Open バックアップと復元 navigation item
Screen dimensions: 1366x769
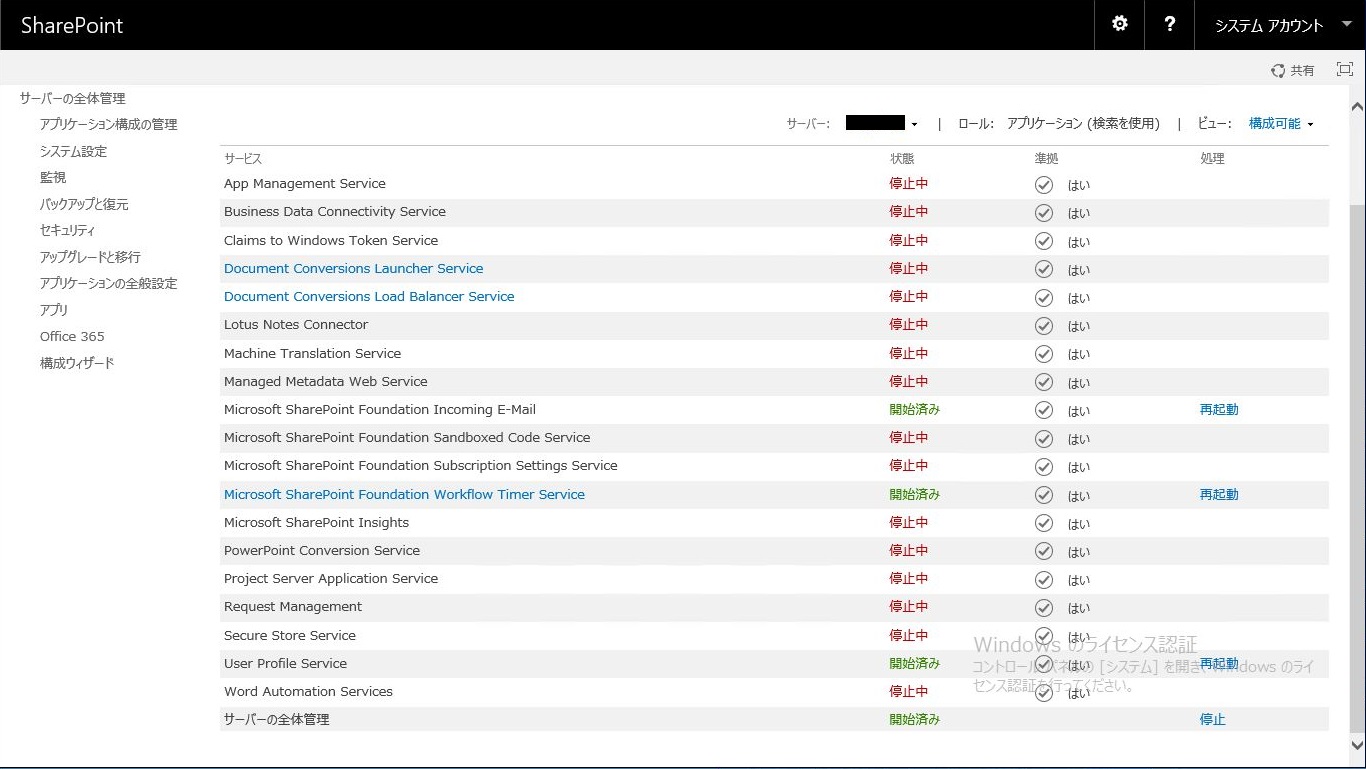pyautogui.click(x=84, y=204)
